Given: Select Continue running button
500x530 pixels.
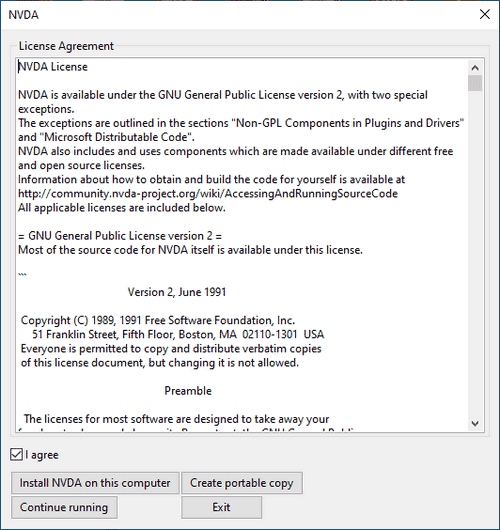Looking at the screenshot, I should (x=64, y=507).
